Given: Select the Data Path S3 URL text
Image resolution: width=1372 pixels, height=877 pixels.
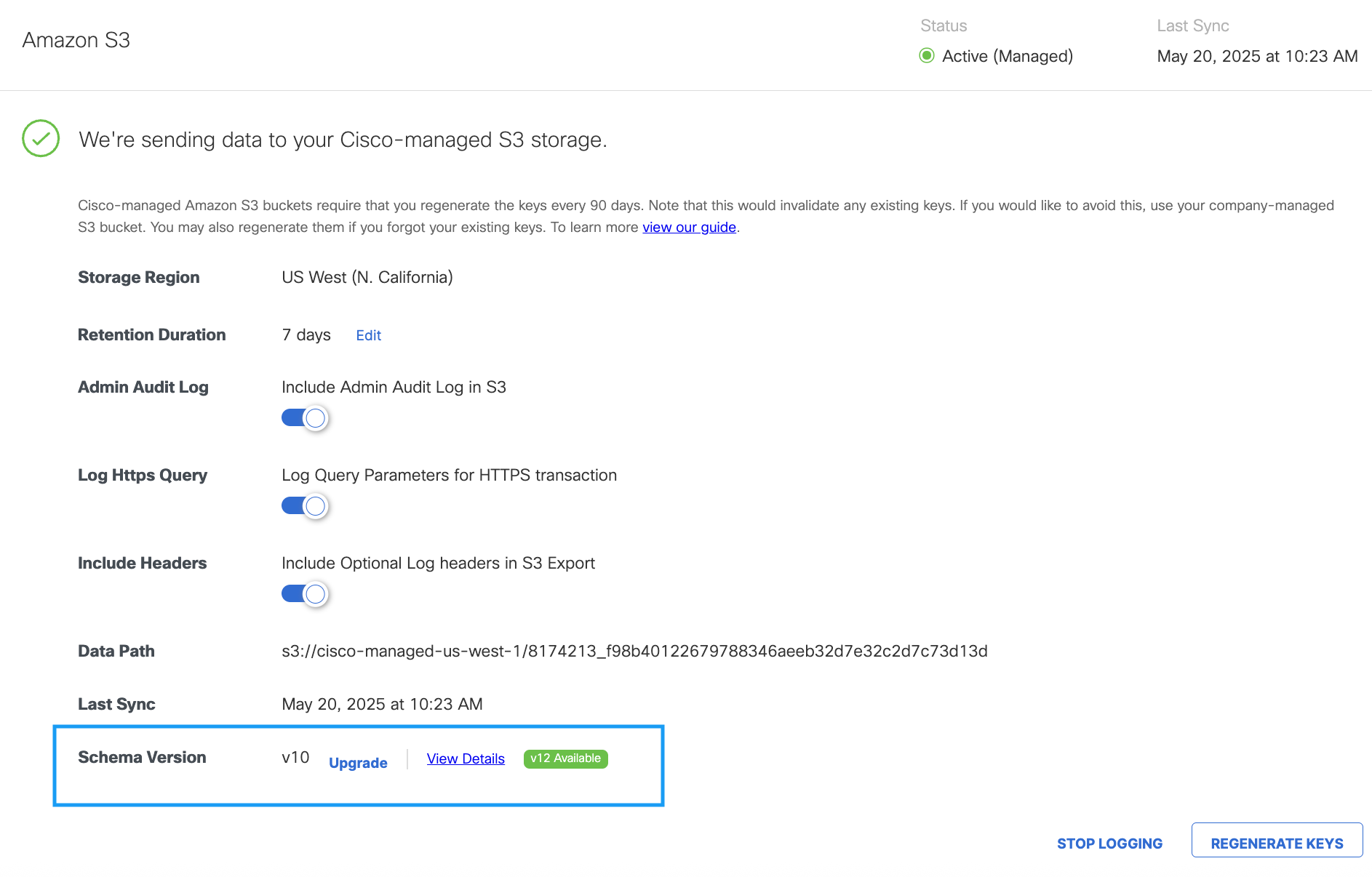Looking at the screenshot, I should [634, 651].
